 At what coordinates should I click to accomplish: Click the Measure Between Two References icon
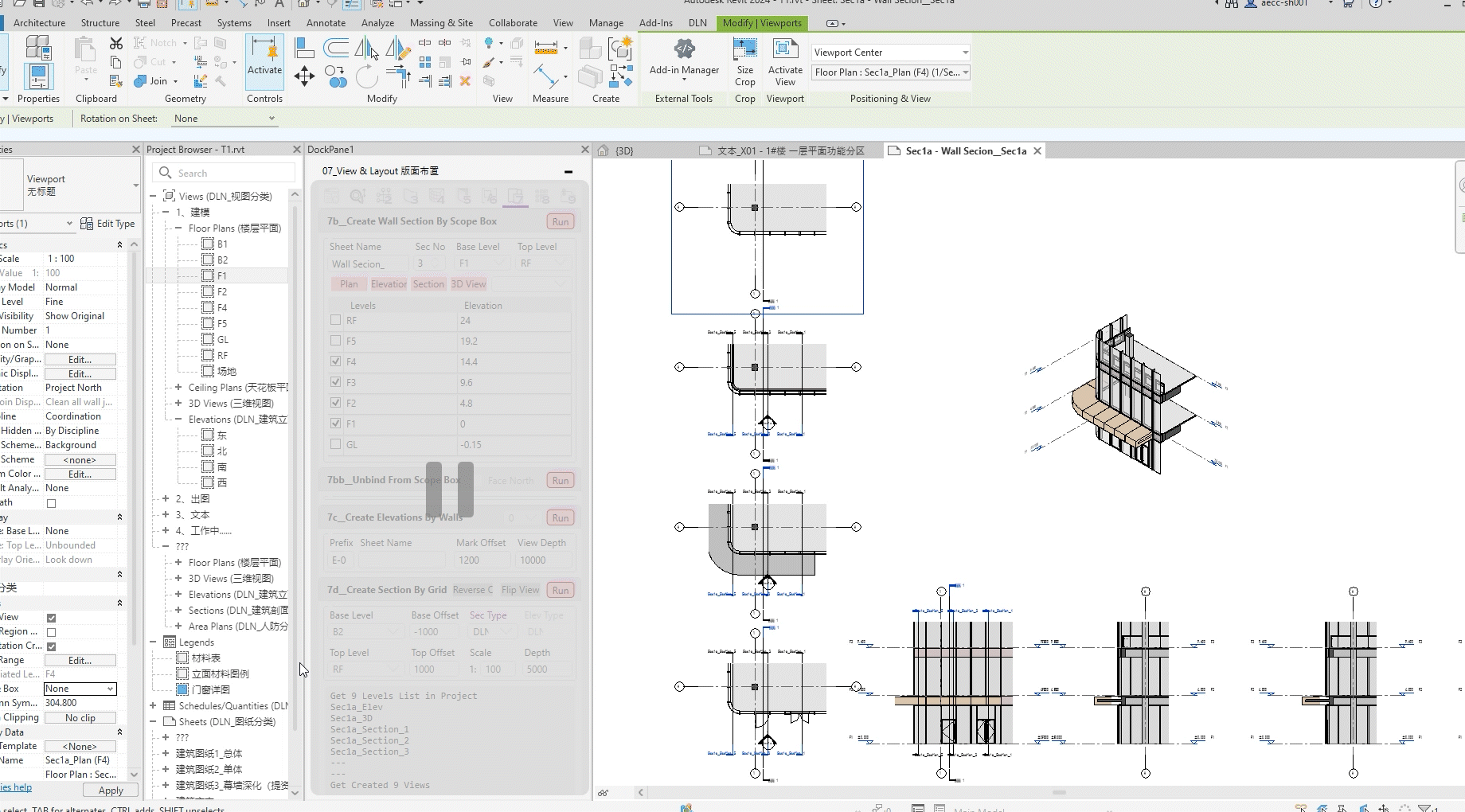(x=546, y=76)
